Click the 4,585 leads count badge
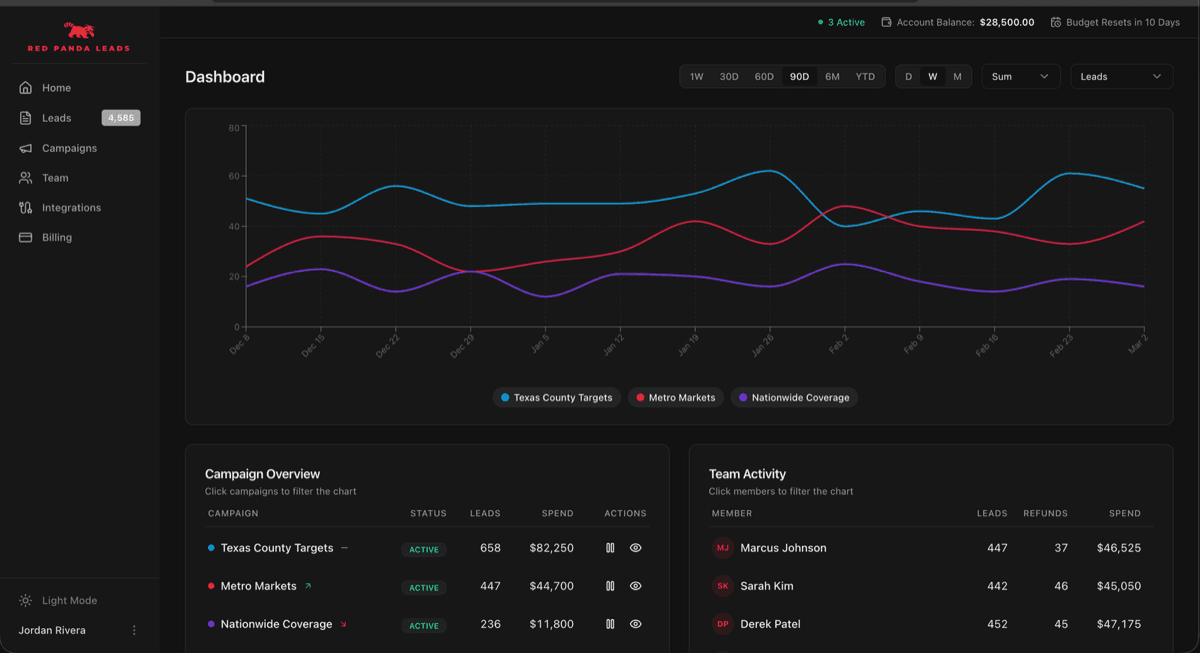Viewport: 1200px width, 653px height. (120, 117)
